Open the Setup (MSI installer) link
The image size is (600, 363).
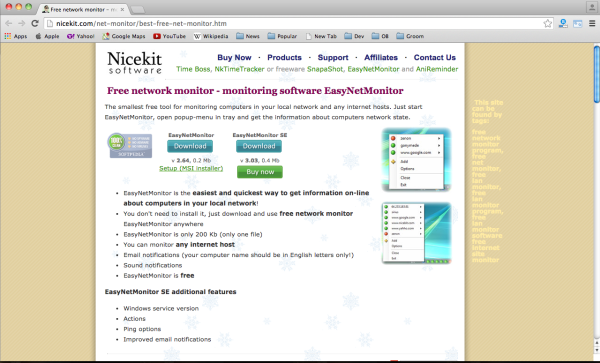[x=191, y=168]
